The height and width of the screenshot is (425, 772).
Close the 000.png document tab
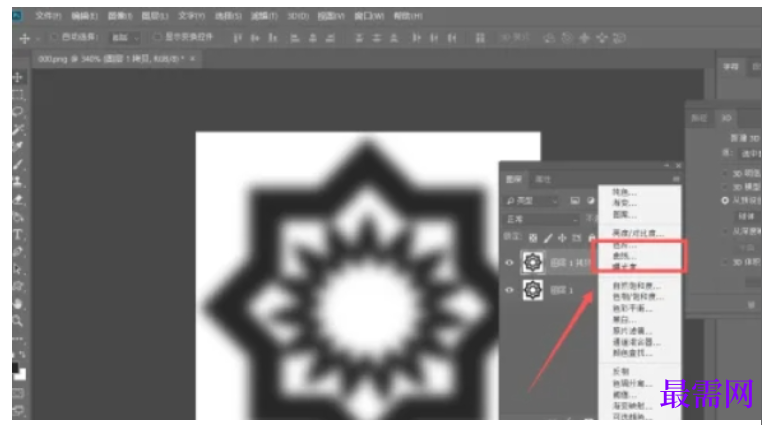(x=193, y=59)
